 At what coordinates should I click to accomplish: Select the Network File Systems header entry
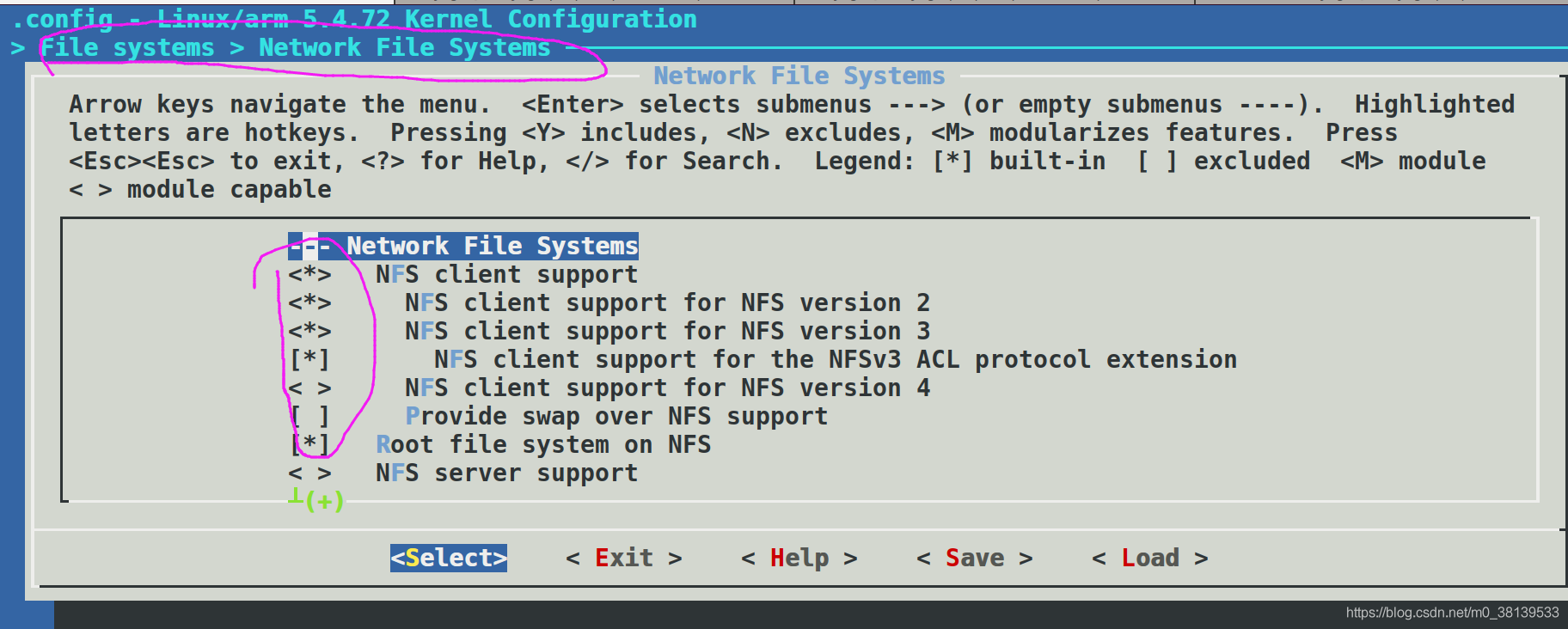[463, 247]
